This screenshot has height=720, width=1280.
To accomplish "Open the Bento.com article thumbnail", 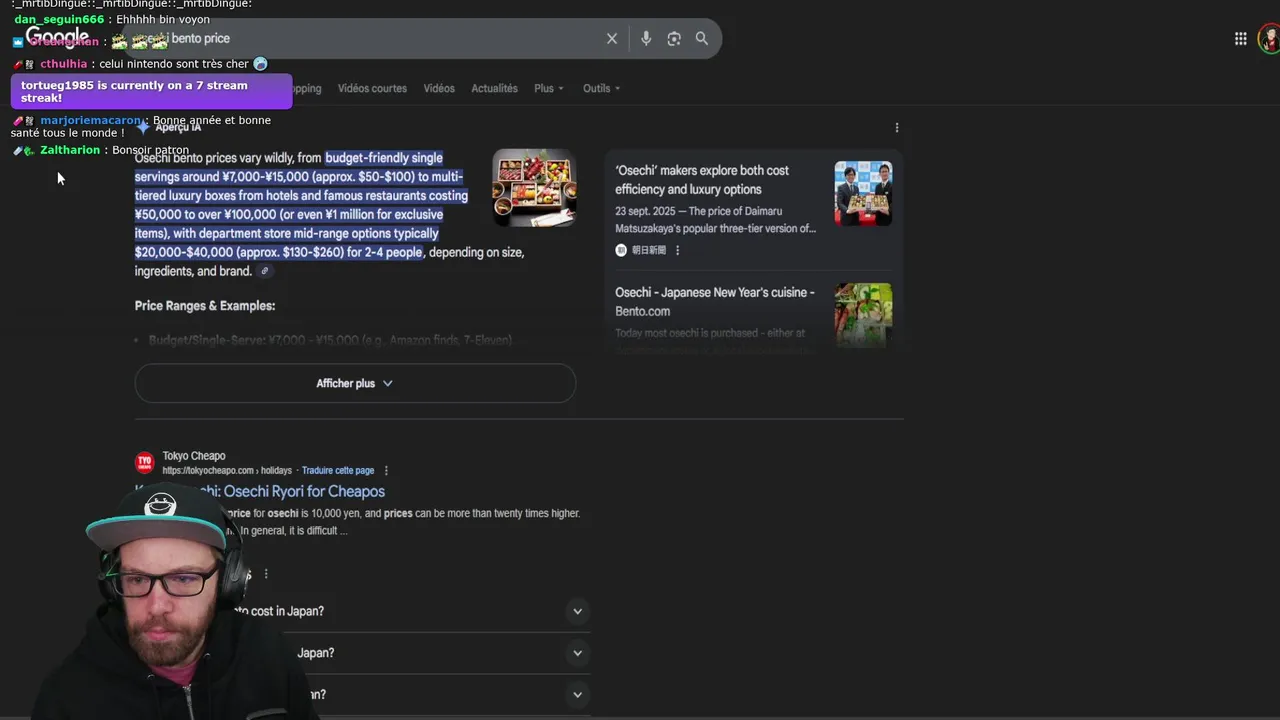I will 863,314.
